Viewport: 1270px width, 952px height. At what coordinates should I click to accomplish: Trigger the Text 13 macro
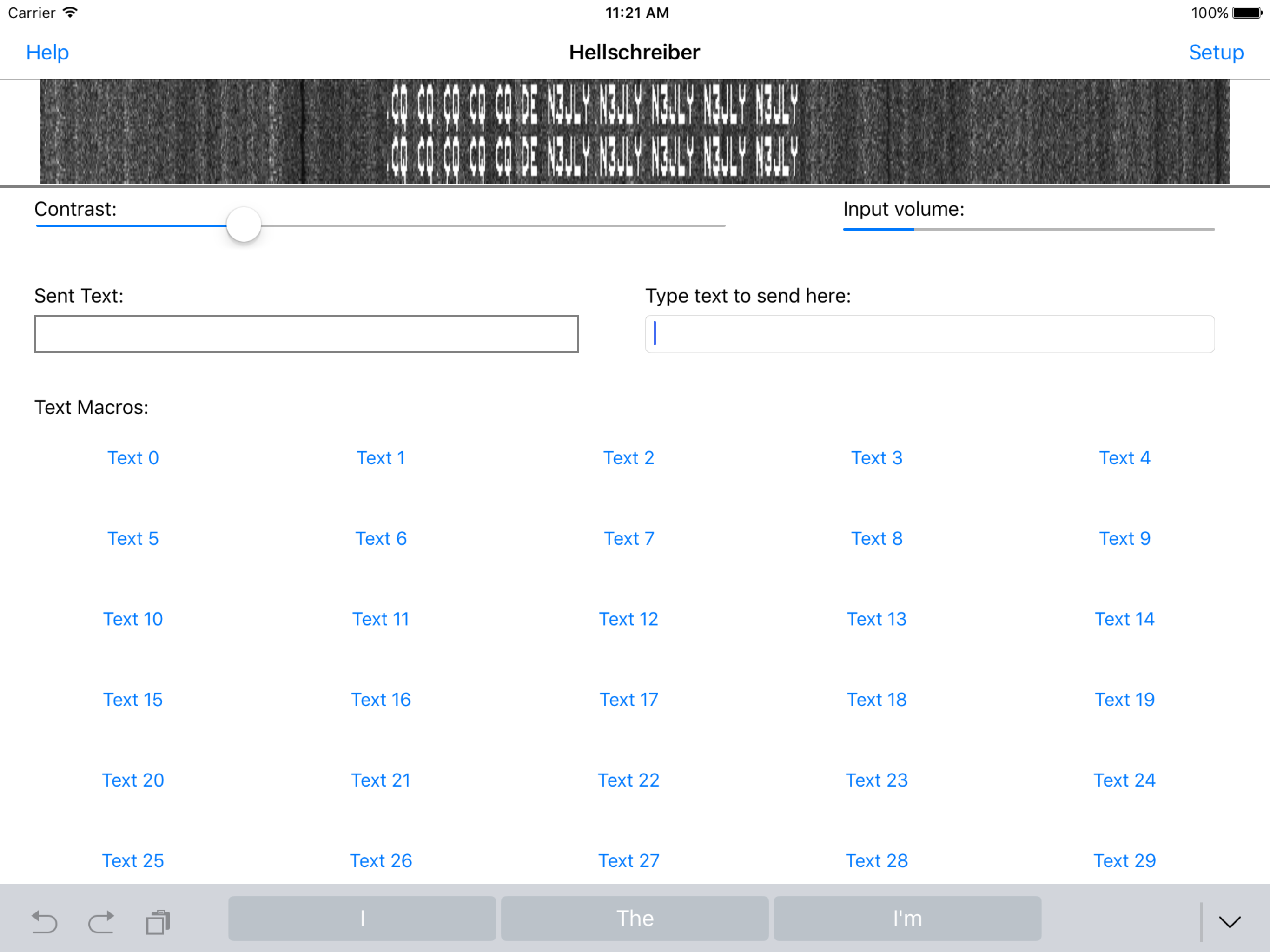click(876, 619)
